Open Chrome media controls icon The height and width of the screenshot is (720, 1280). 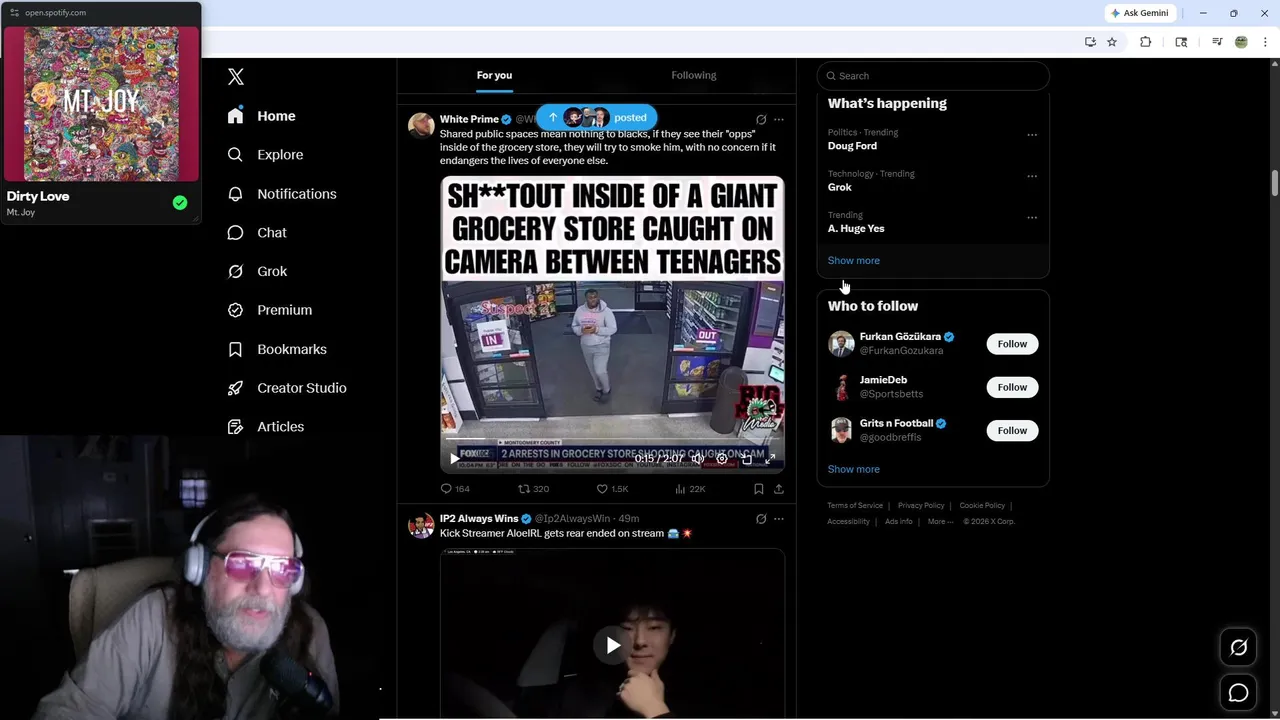1217,42
